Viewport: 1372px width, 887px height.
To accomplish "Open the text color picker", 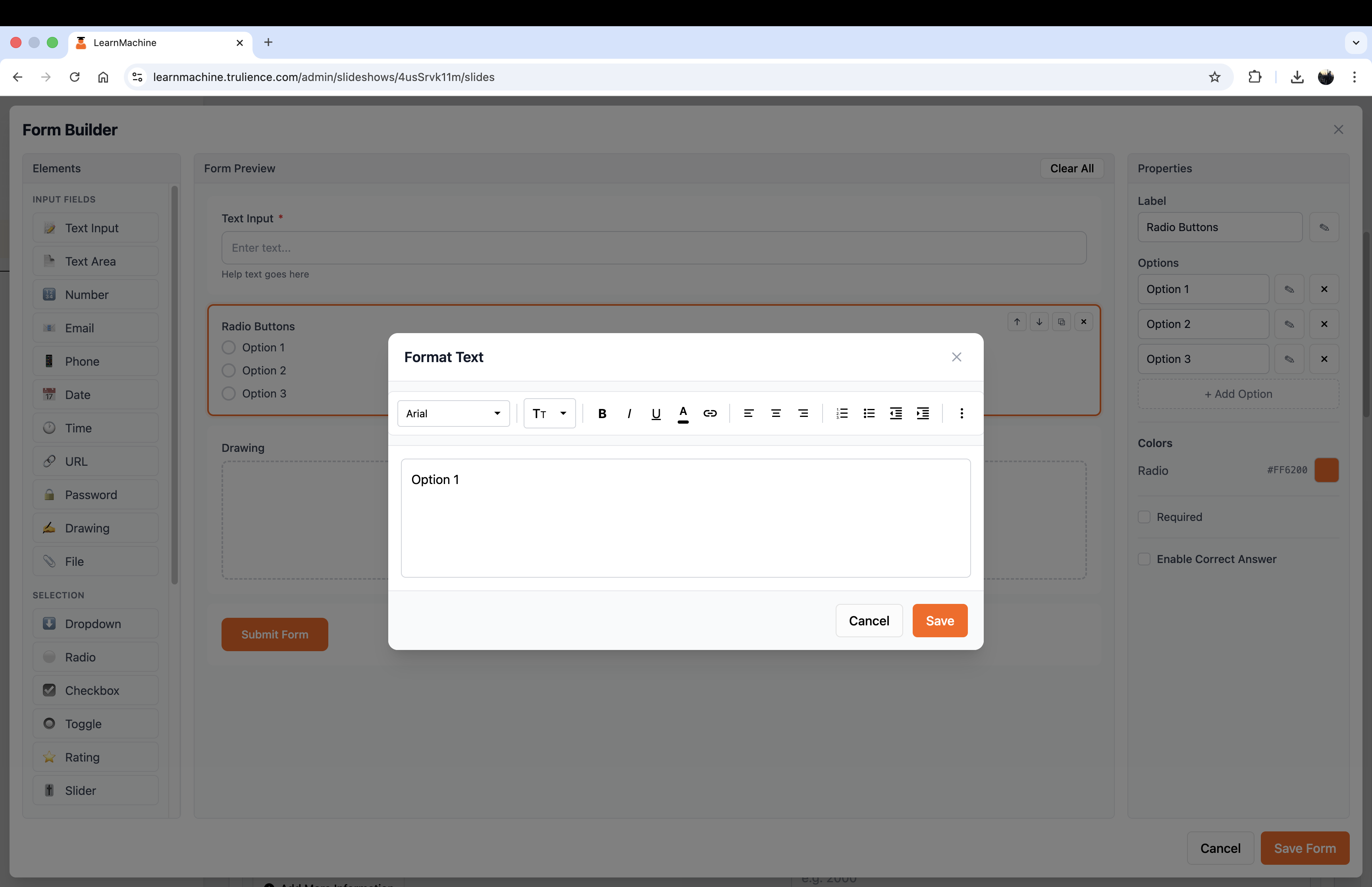I will coord(683,414).
